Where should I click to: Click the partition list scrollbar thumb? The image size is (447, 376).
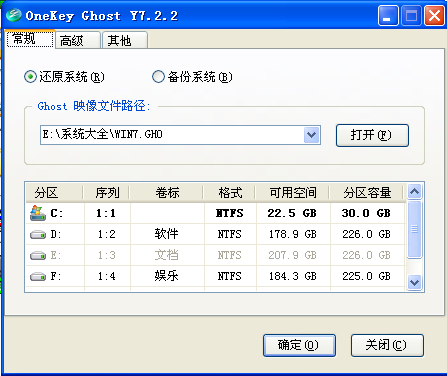[414, 229]
